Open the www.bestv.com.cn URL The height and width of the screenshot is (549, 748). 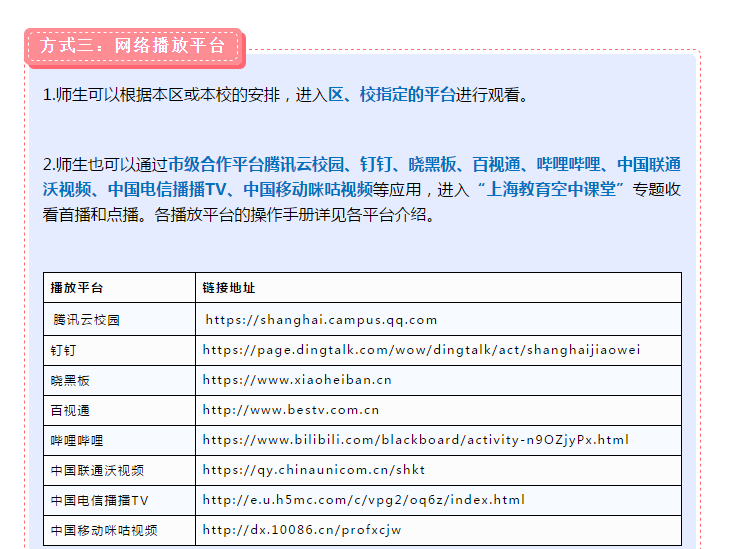click(x=291, y=410)
